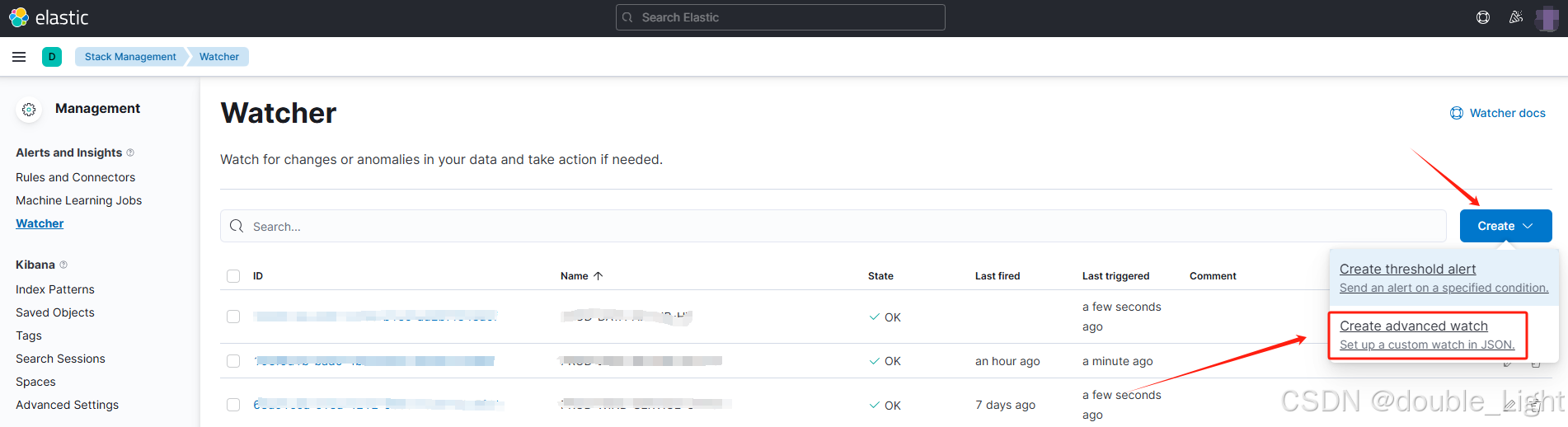Open the newsfeed icon in header
Screen dimensions: 1568x427
(x=1516, y=17)
